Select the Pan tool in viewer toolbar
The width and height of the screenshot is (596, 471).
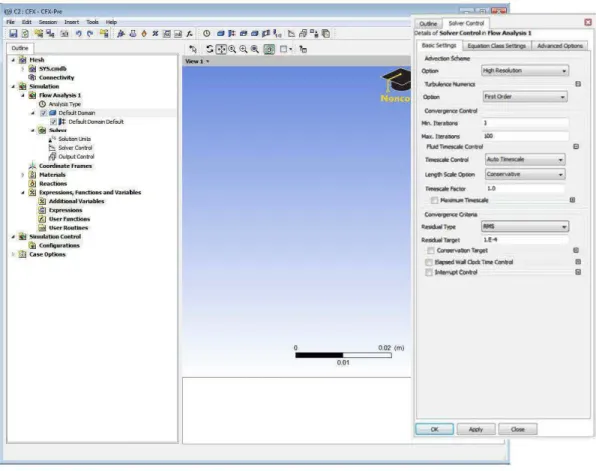(x=221, y=49)
